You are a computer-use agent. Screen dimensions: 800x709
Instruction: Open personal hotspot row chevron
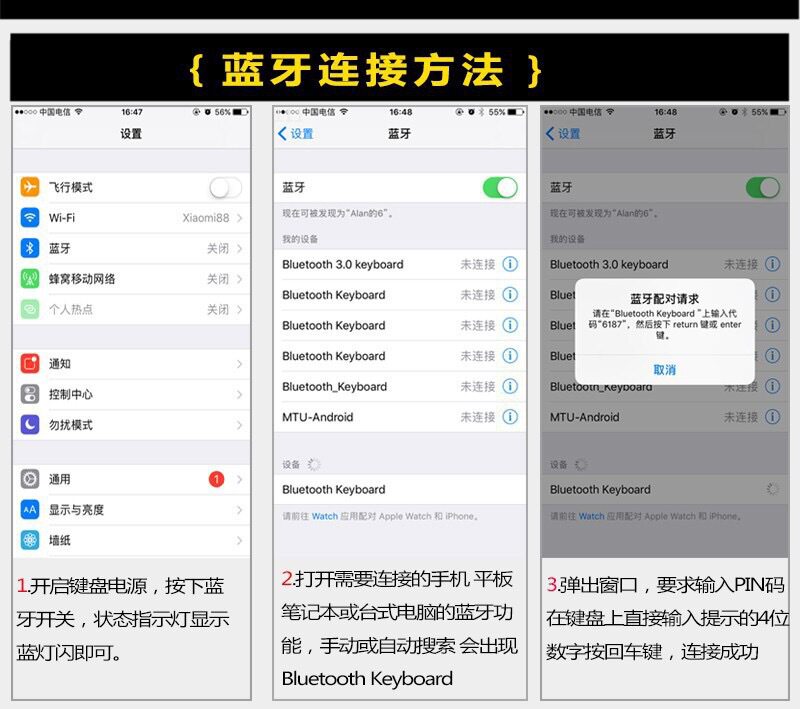pos(239,310)
